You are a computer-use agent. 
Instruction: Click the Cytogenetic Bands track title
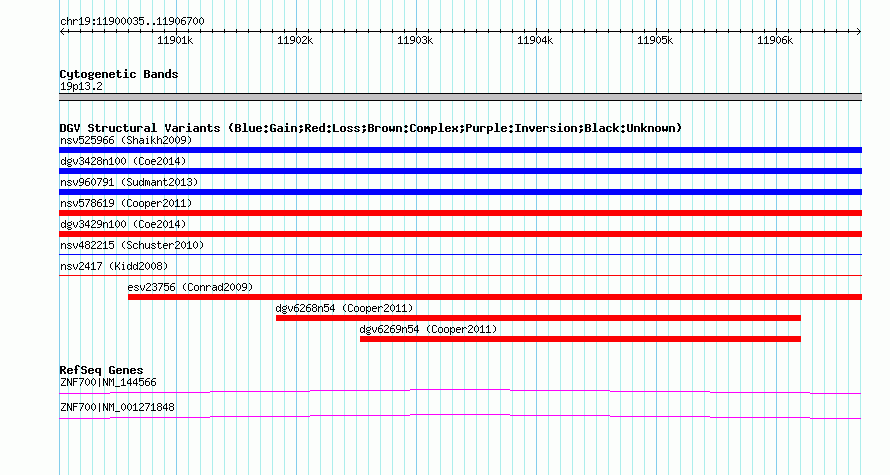pyautogui.click(x=119, y=74)
